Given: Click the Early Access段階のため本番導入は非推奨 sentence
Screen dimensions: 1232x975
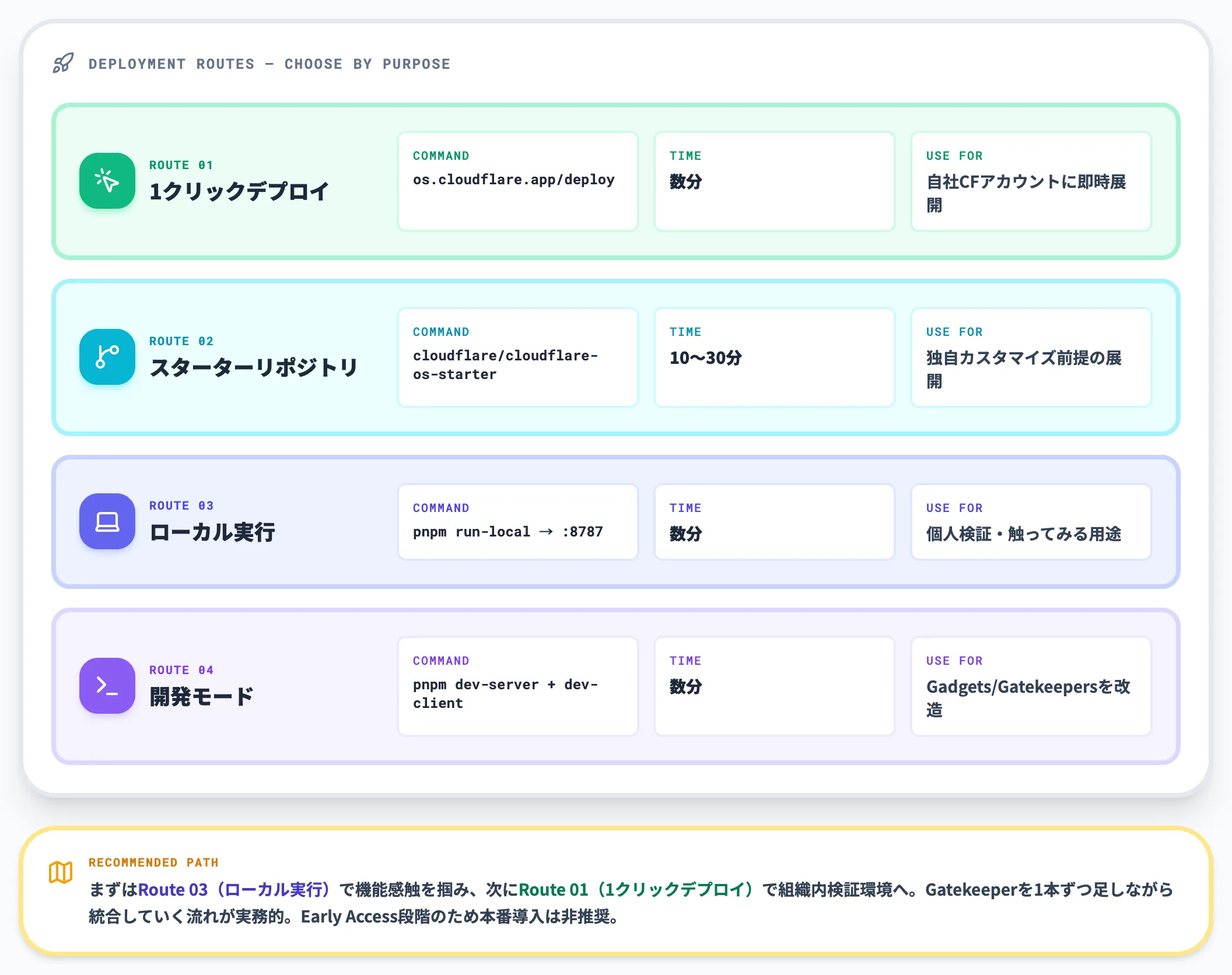Looking at the screenshot, I should point(461,916).
